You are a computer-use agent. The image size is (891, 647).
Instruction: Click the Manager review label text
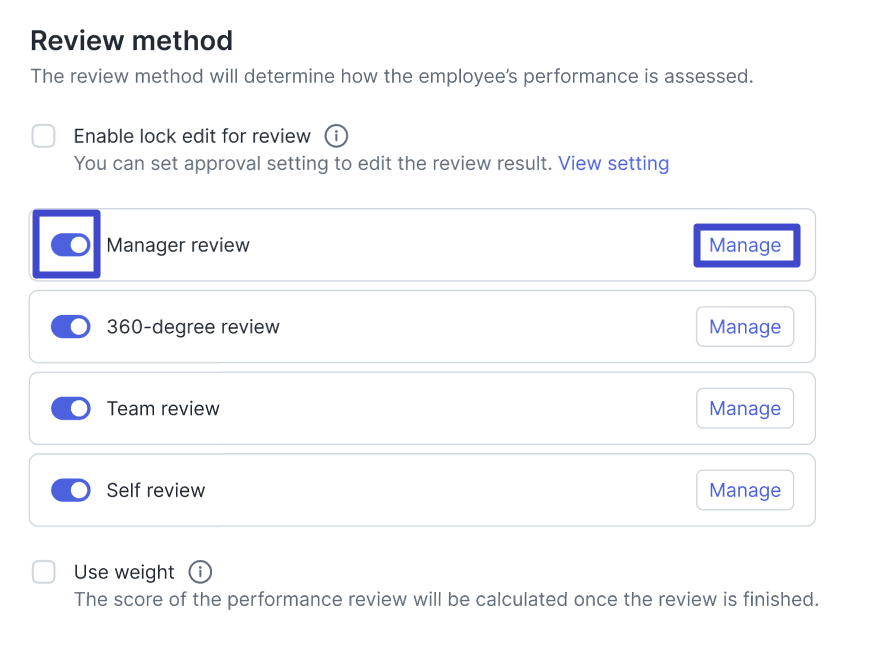coord(178,245)
